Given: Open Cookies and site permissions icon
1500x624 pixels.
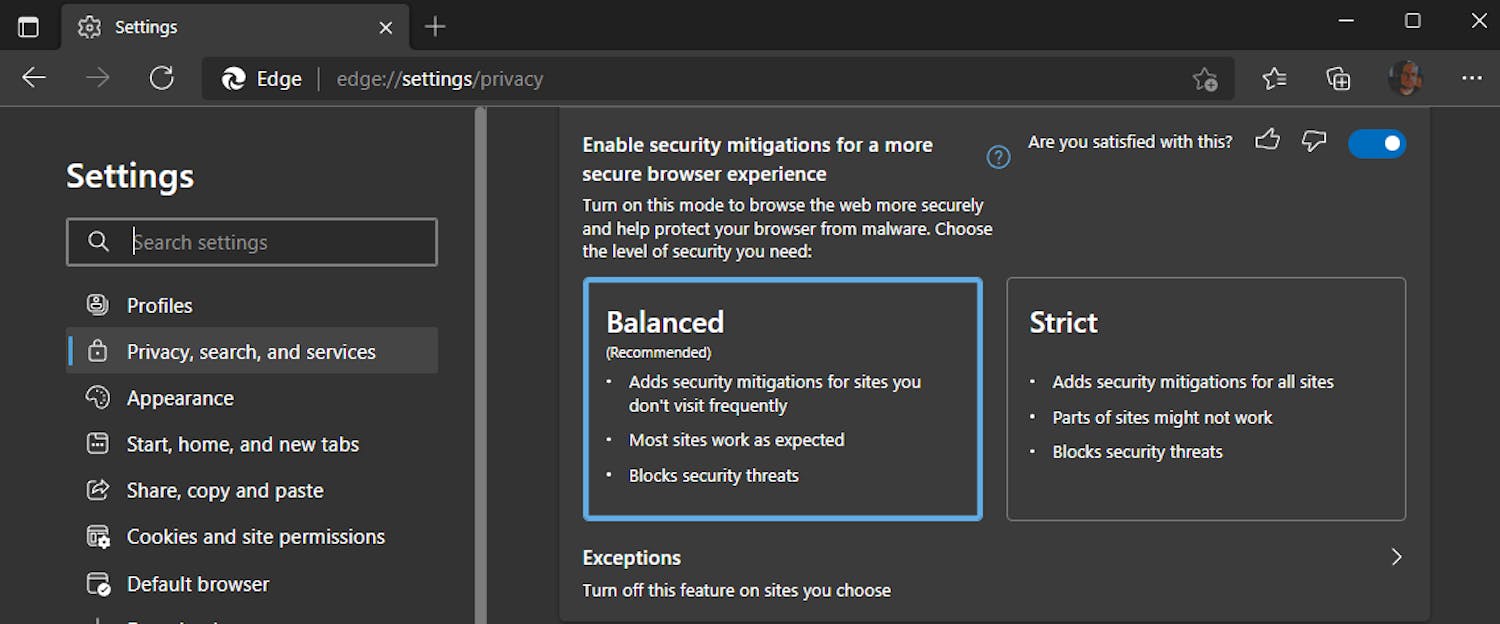Looking at the screenshot, I should (98, 536).
